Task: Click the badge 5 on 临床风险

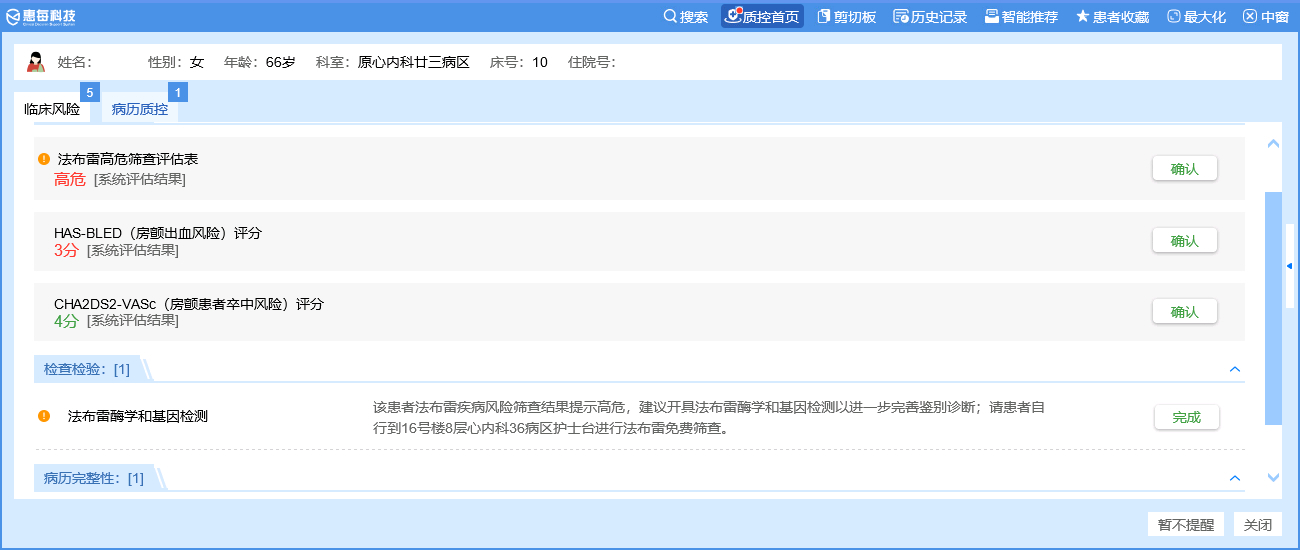Action: [x=89, y=93]
